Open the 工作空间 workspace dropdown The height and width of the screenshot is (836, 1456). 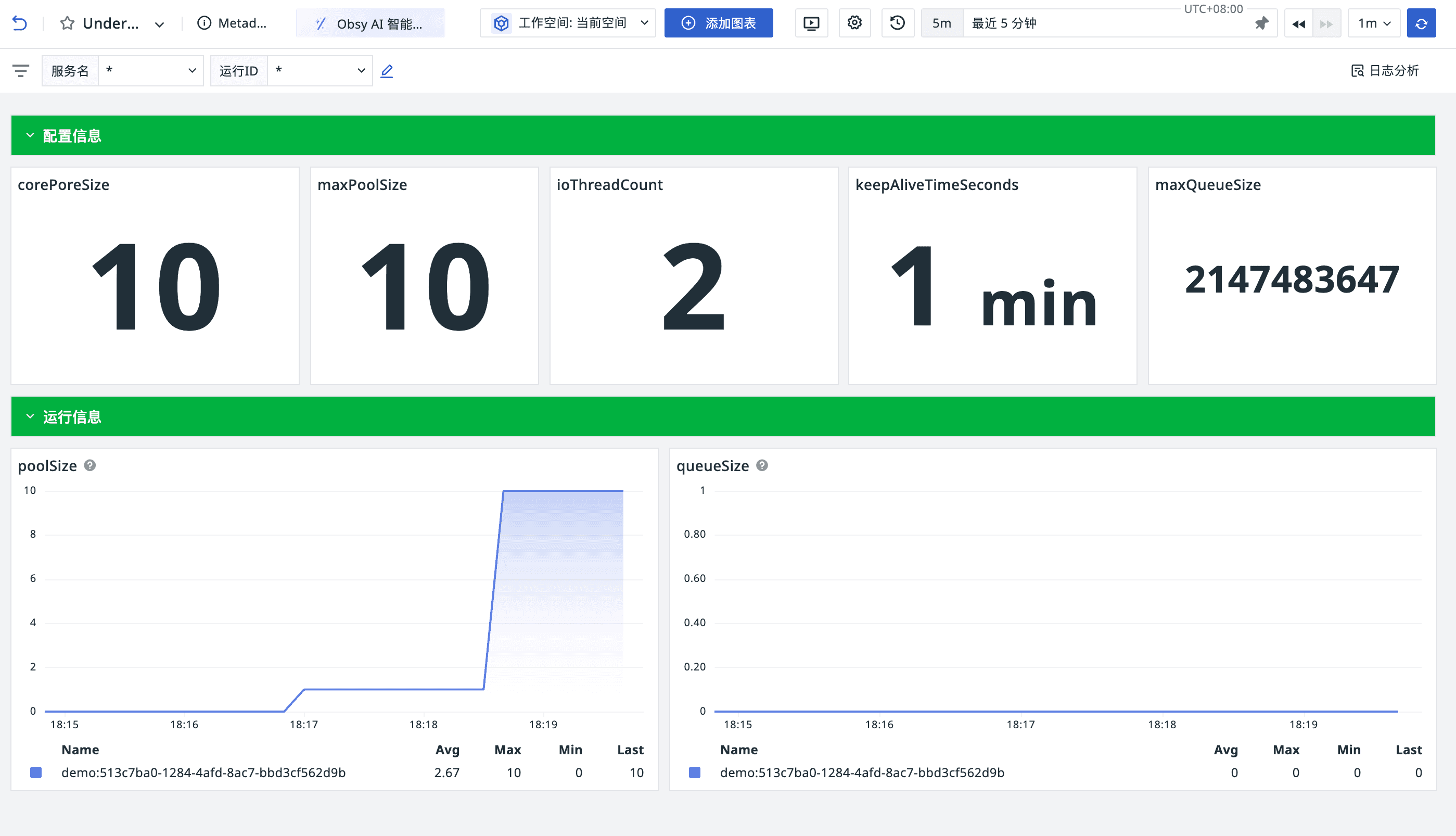568,23
